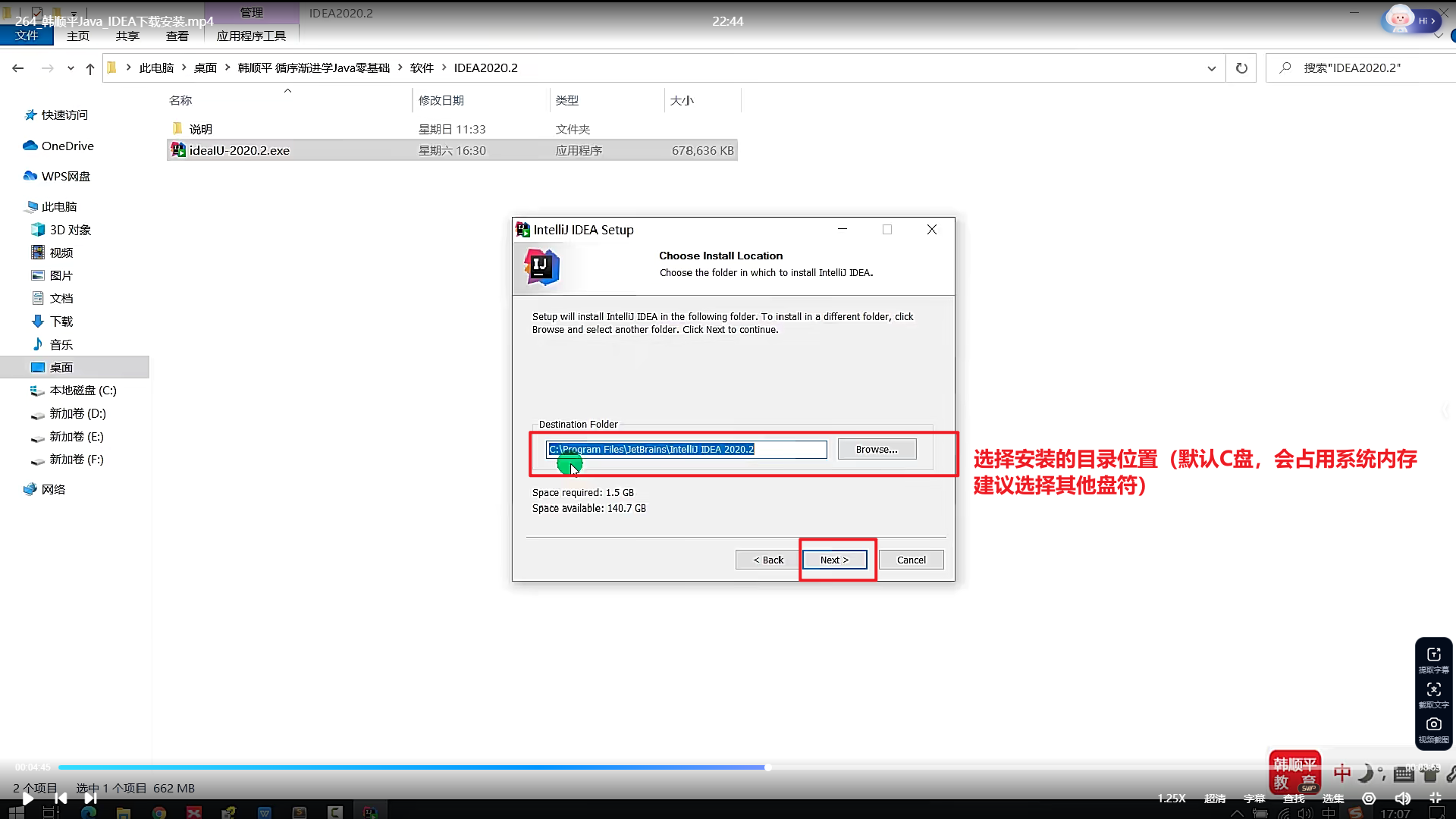Toggle the 字幕 subtitles option
The height and width of the screenshot is (819, 1456).
[1254, 798]
